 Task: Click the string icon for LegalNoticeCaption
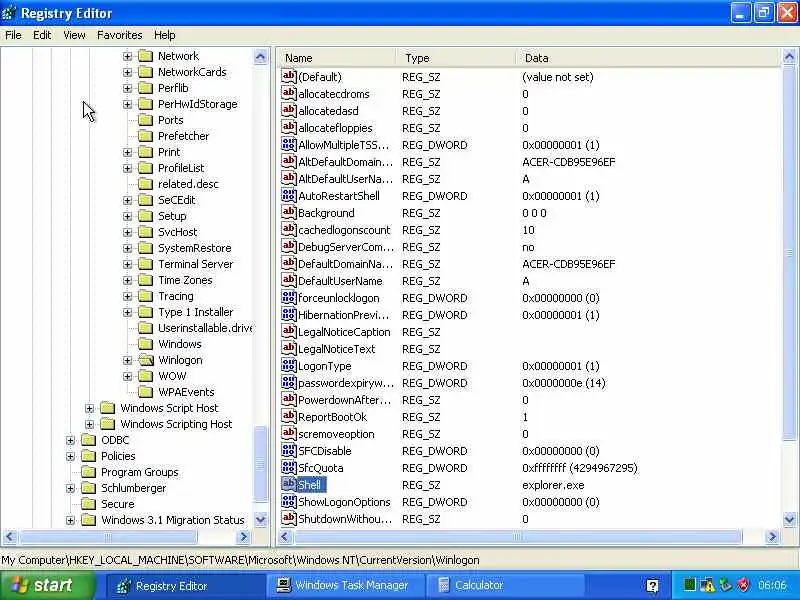(x=289, y=332)
